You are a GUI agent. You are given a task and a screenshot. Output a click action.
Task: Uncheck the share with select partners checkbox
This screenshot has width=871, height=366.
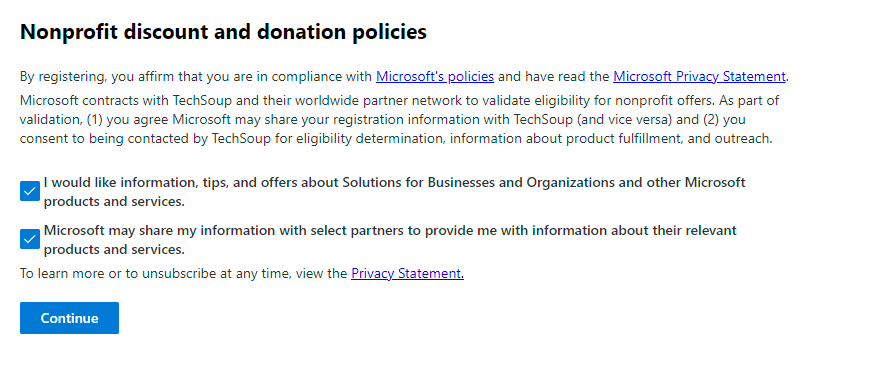tap(30, 239)
